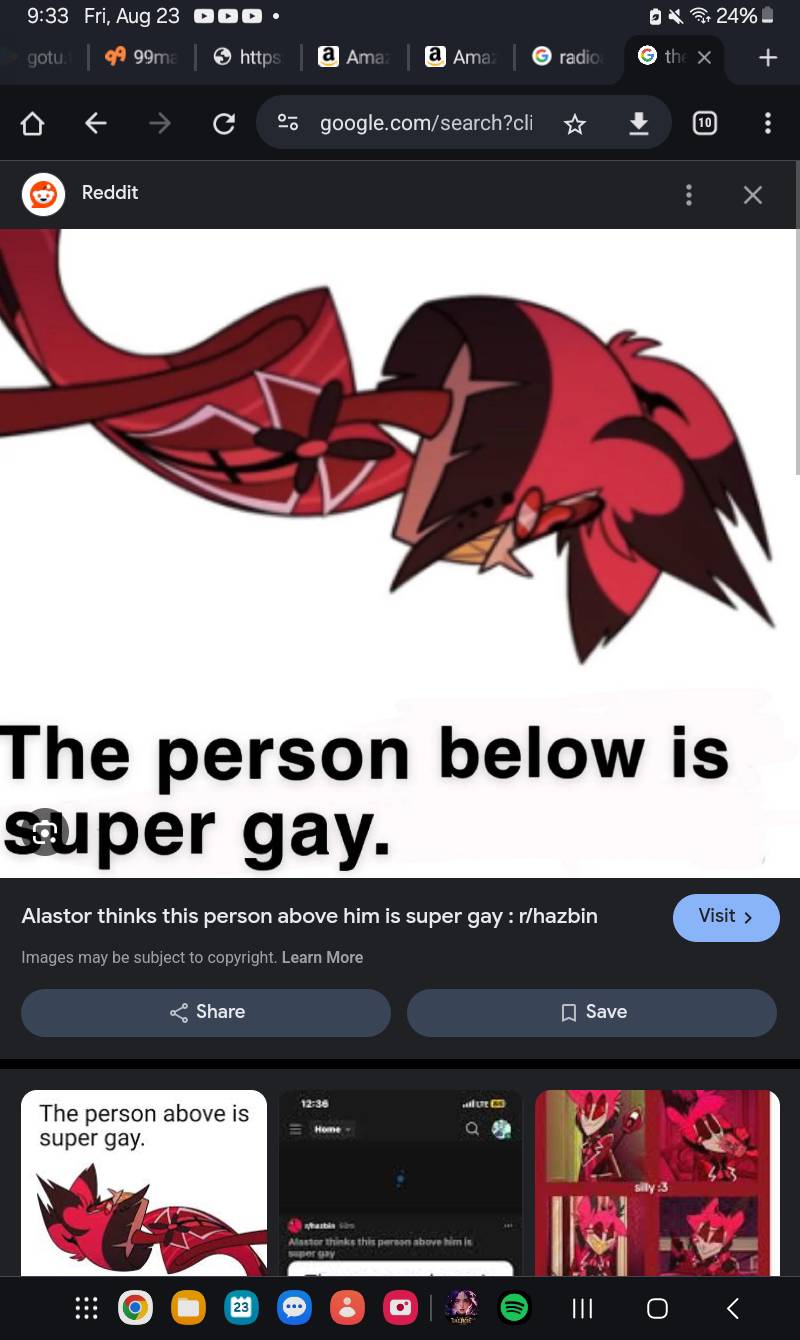Viewport: 800px width, 1340px height.
Task: Open the site info icon in address bar
Action: pyautogui.click(x=288, y=123)
